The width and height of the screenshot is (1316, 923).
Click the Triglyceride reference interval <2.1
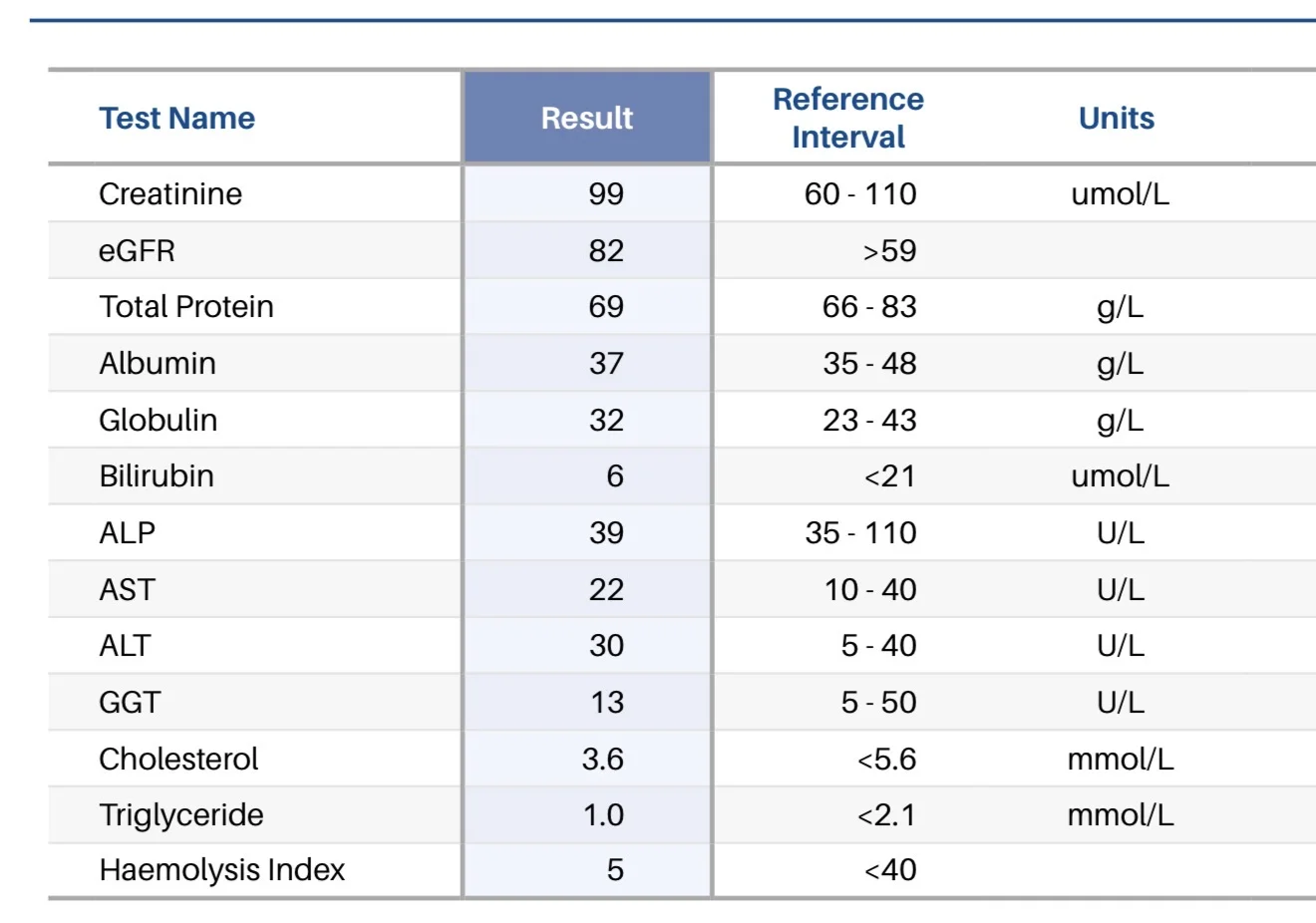(x=886, y=814)
